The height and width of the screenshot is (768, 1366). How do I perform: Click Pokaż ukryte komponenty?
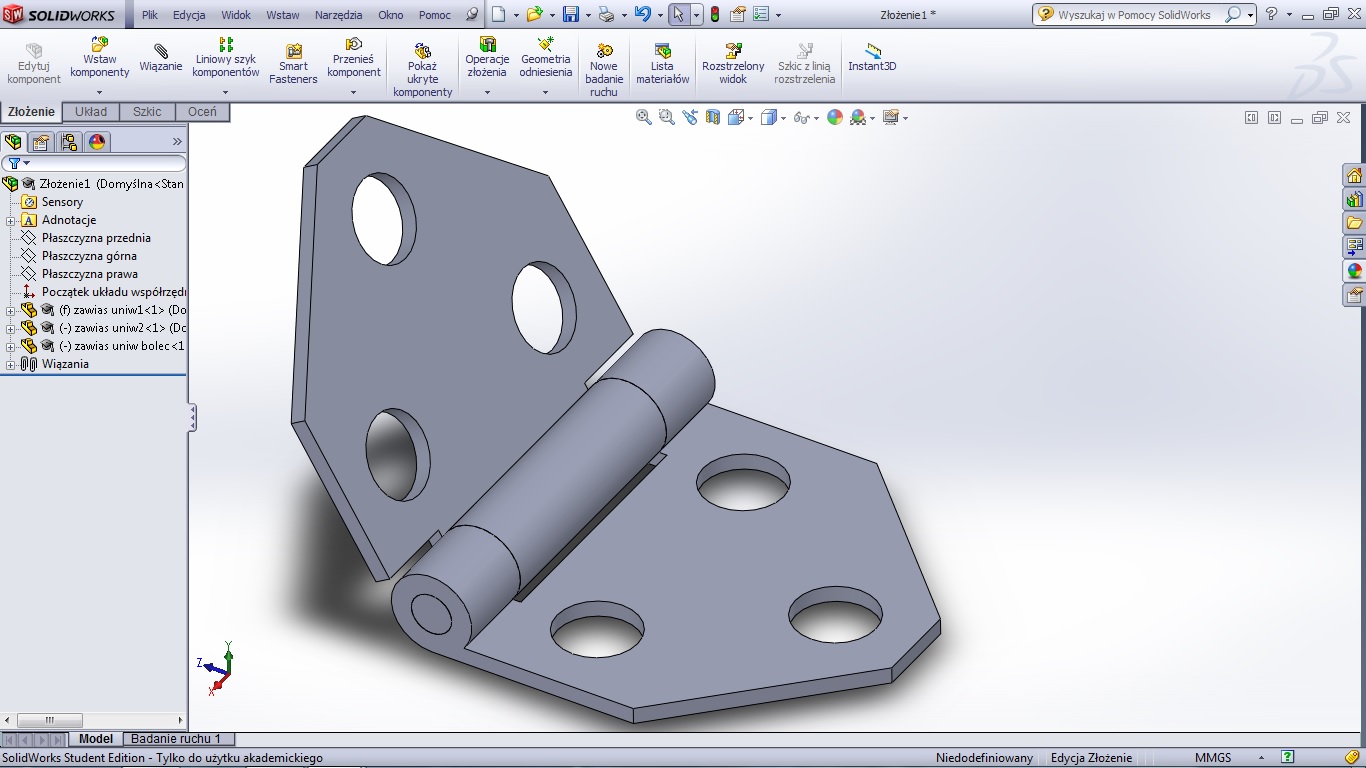click(x=422, y=70)
